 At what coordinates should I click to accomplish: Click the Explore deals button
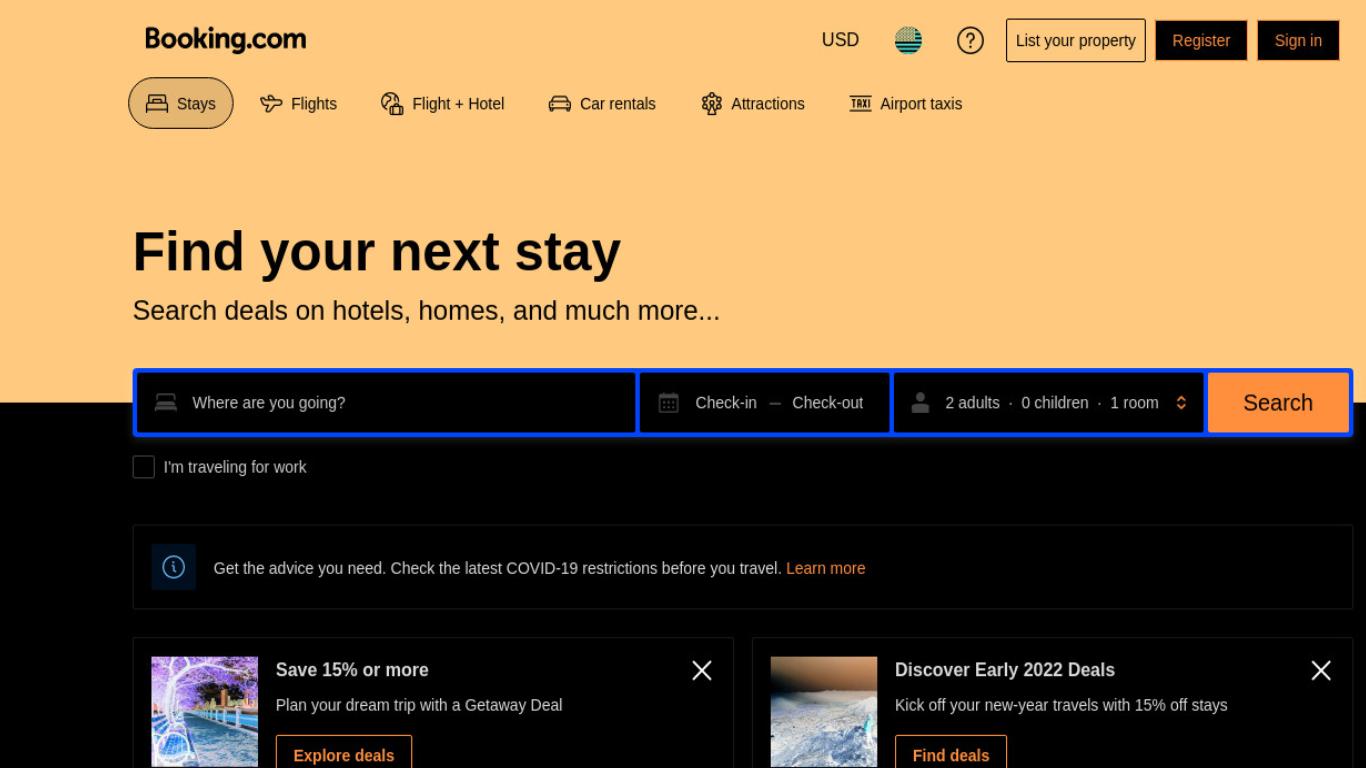344,754
